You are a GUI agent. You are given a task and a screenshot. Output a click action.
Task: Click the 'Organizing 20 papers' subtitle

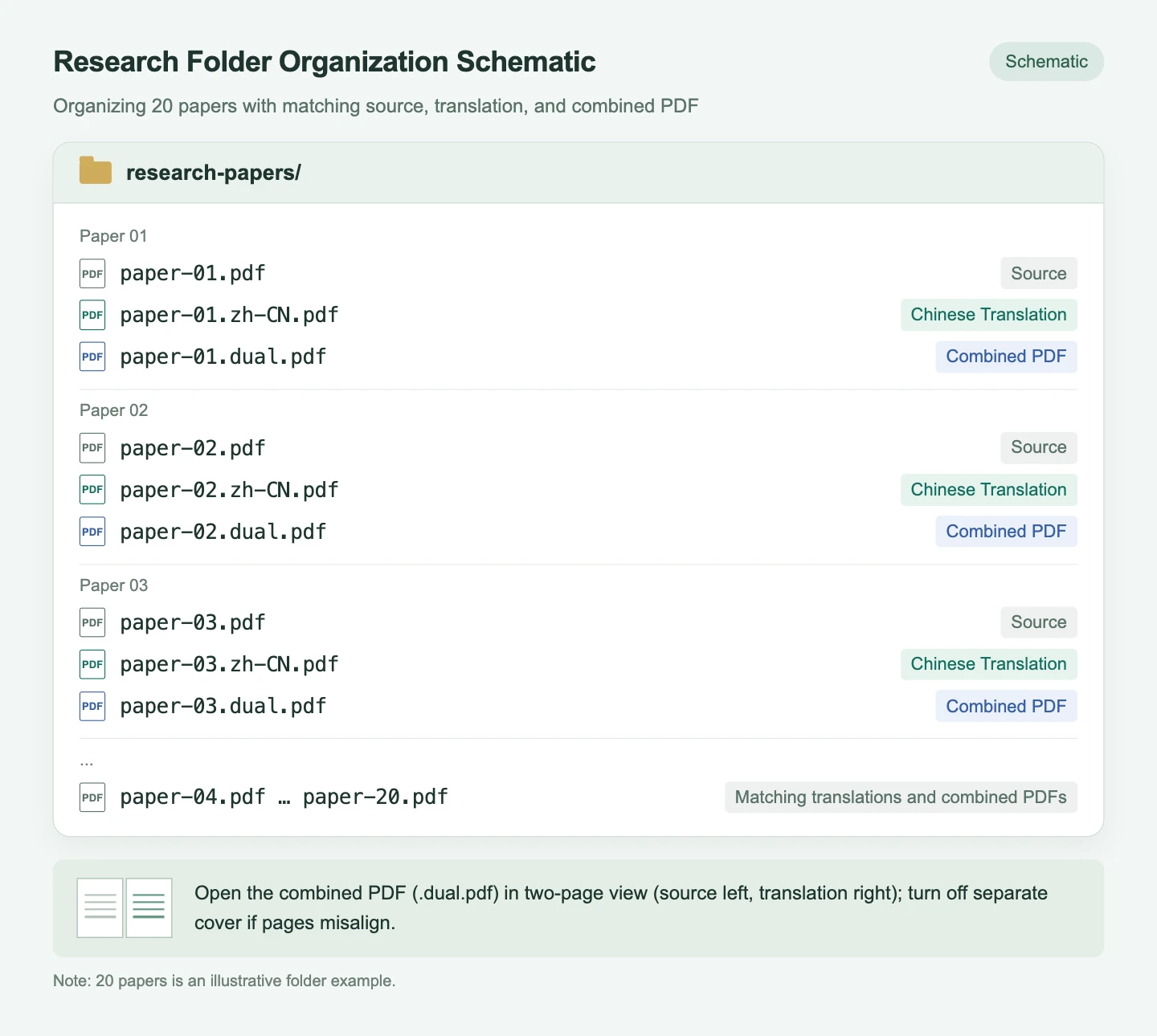click(376, 106)
